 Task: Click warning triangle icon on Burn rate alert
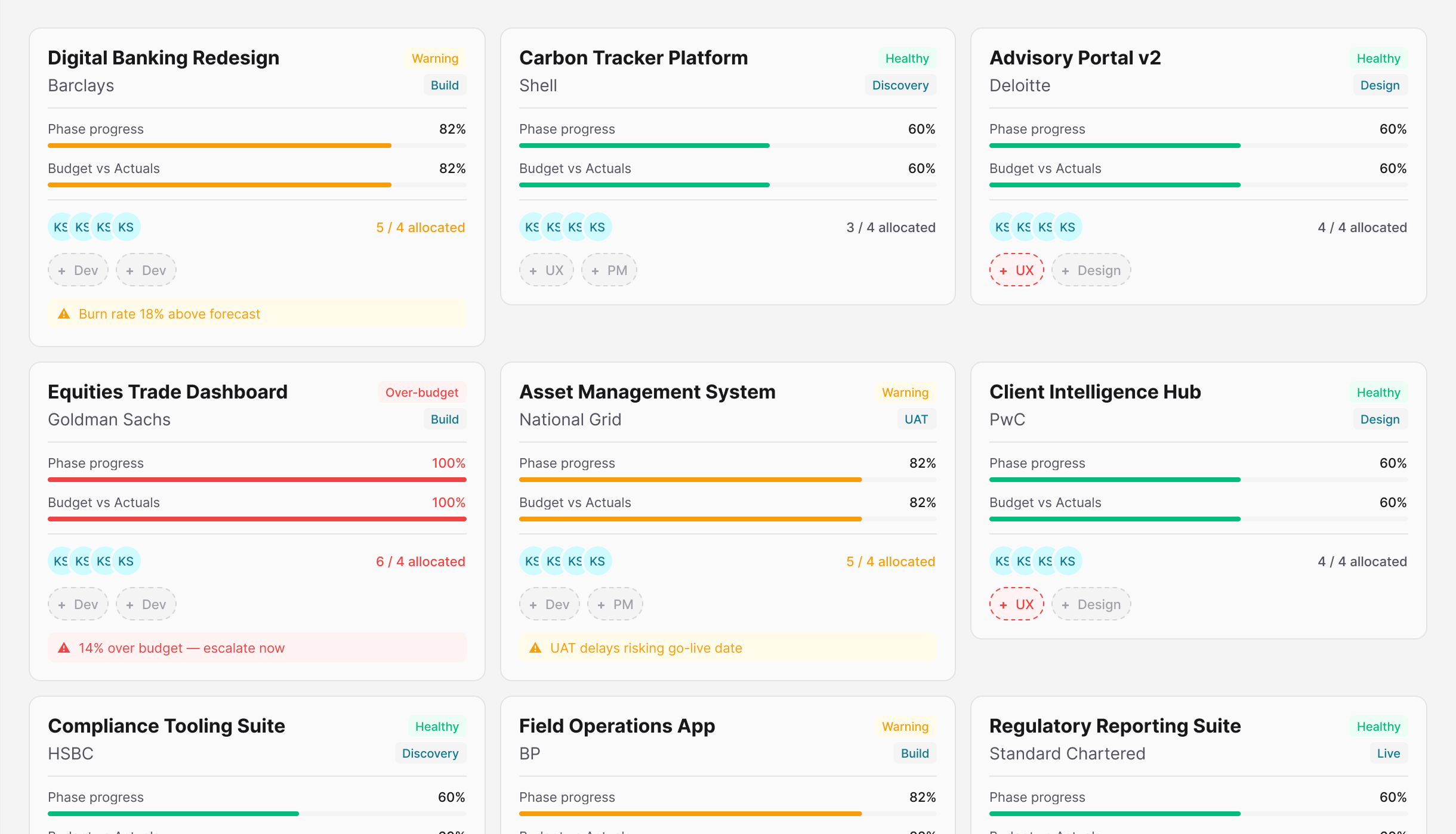(64, 314)
